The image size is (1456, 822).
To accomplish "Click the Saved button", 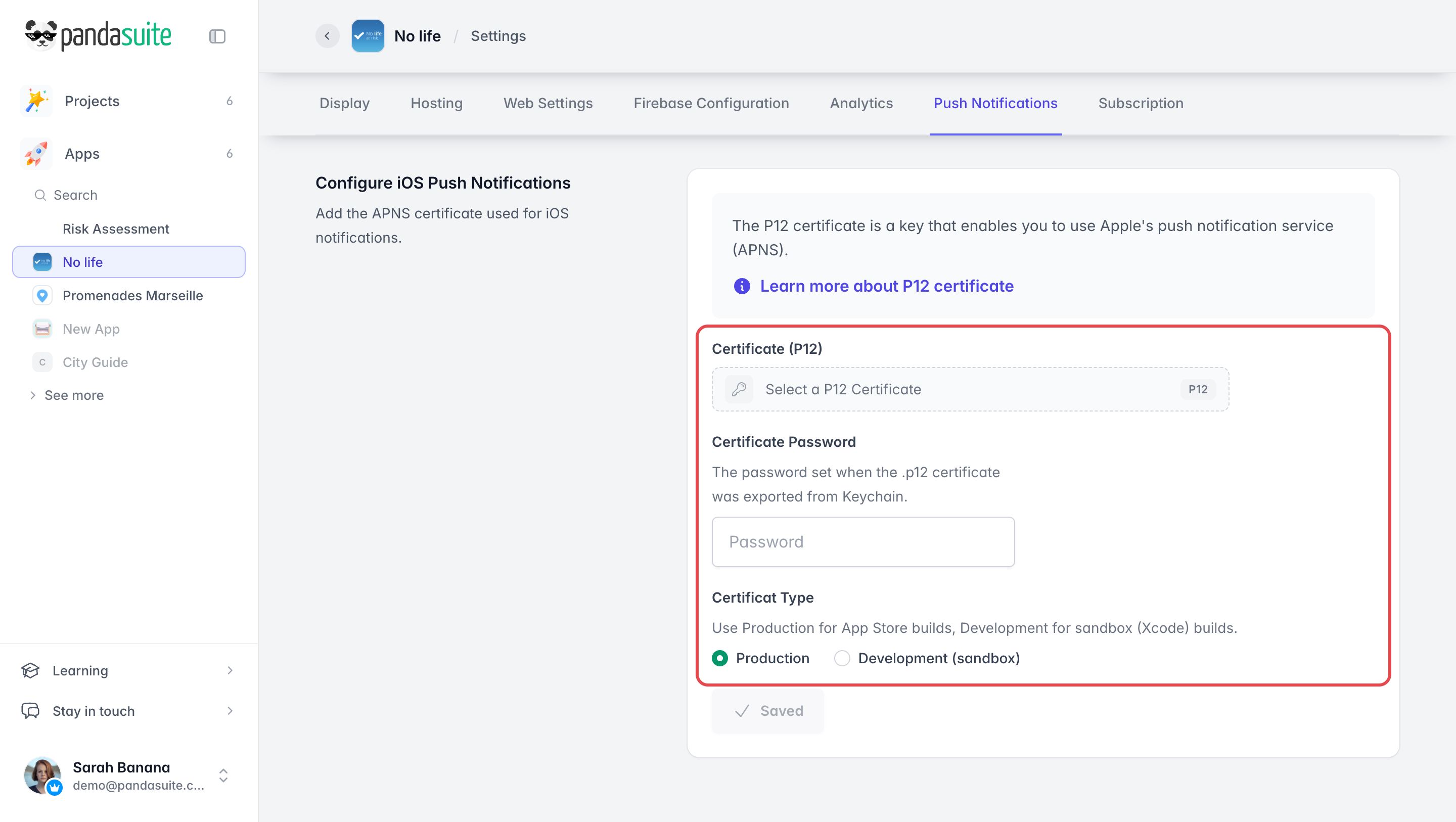I will coord(767,711).
